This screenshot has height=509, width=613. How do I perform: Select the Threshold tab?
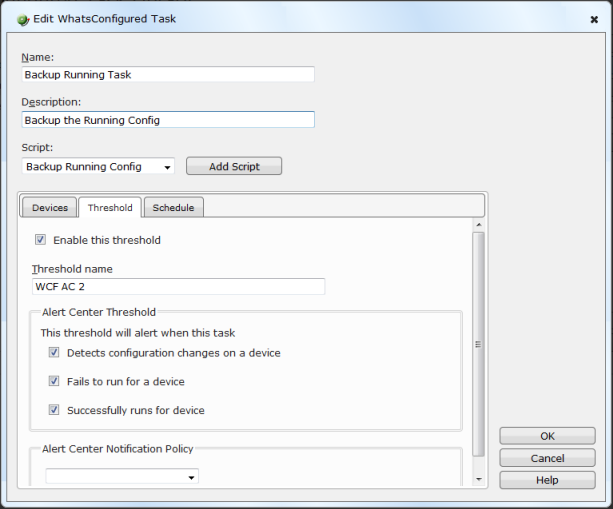pyautogui.click(x=110, y=207)
